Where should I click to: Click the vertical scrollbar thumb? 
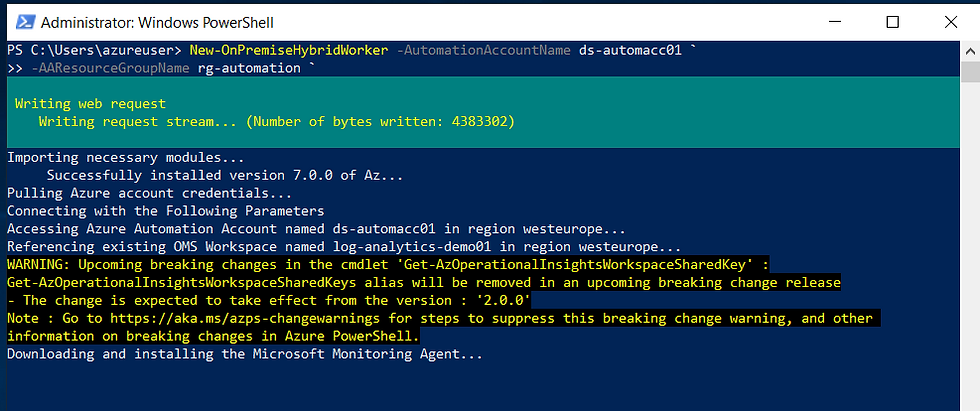click(x=969, y=72)
